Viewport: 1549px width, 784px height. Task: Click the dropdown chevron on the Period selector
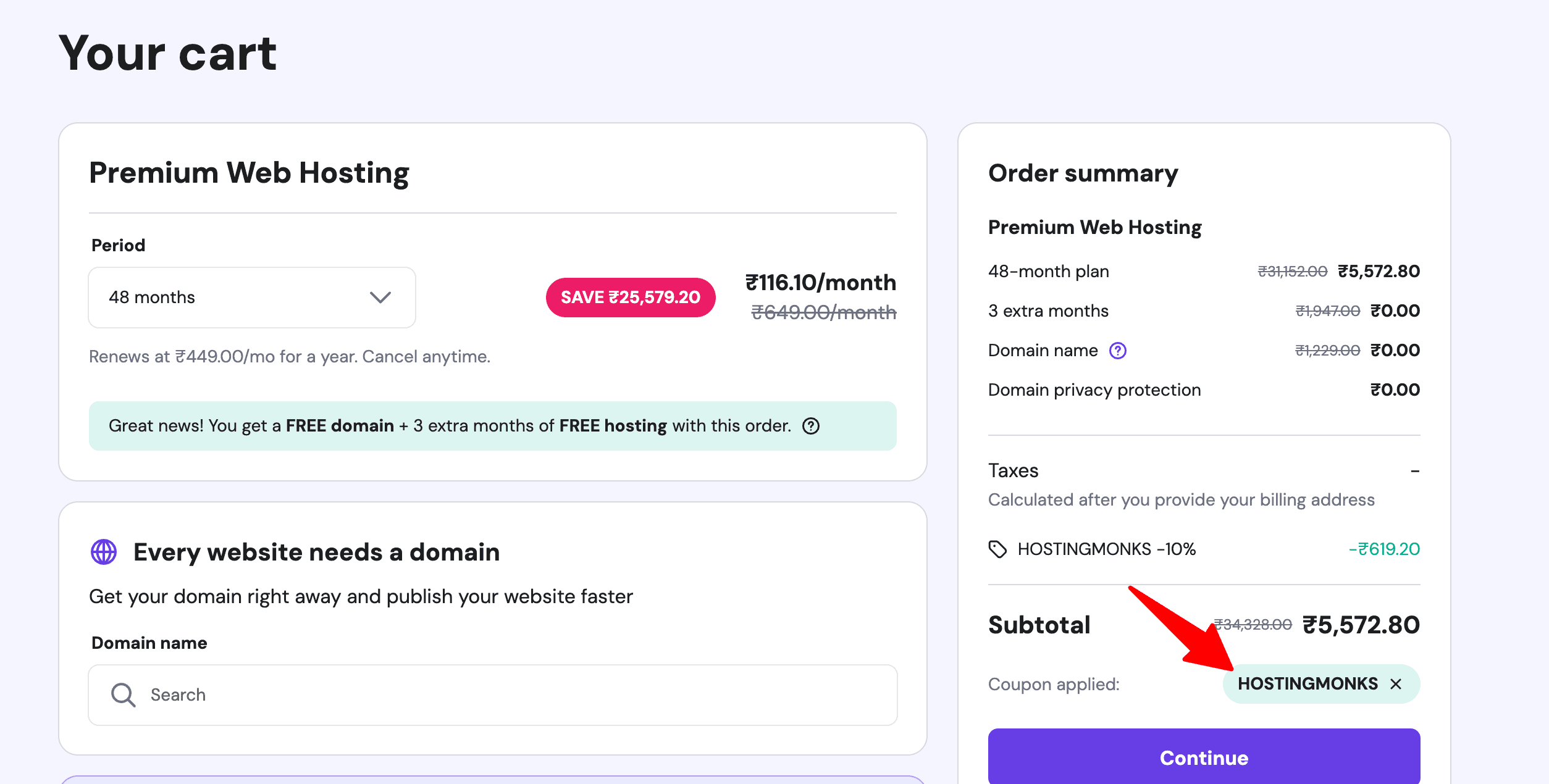tap(381, 298)
